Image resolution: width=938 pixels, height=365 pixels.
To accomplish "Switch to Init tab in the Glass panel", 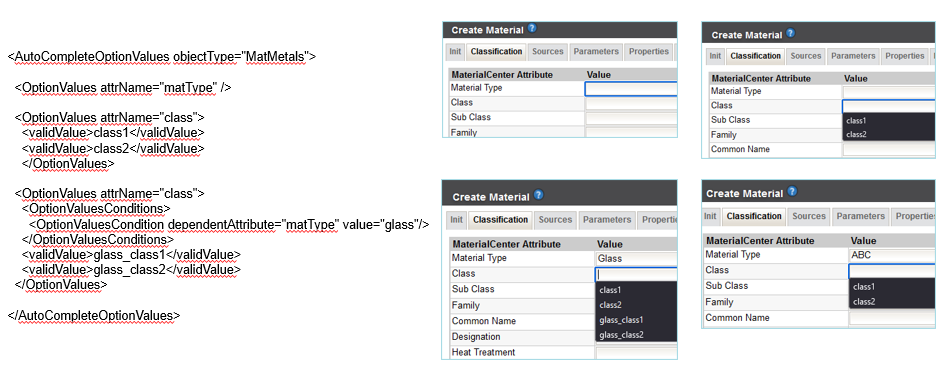I will [456, 220].
